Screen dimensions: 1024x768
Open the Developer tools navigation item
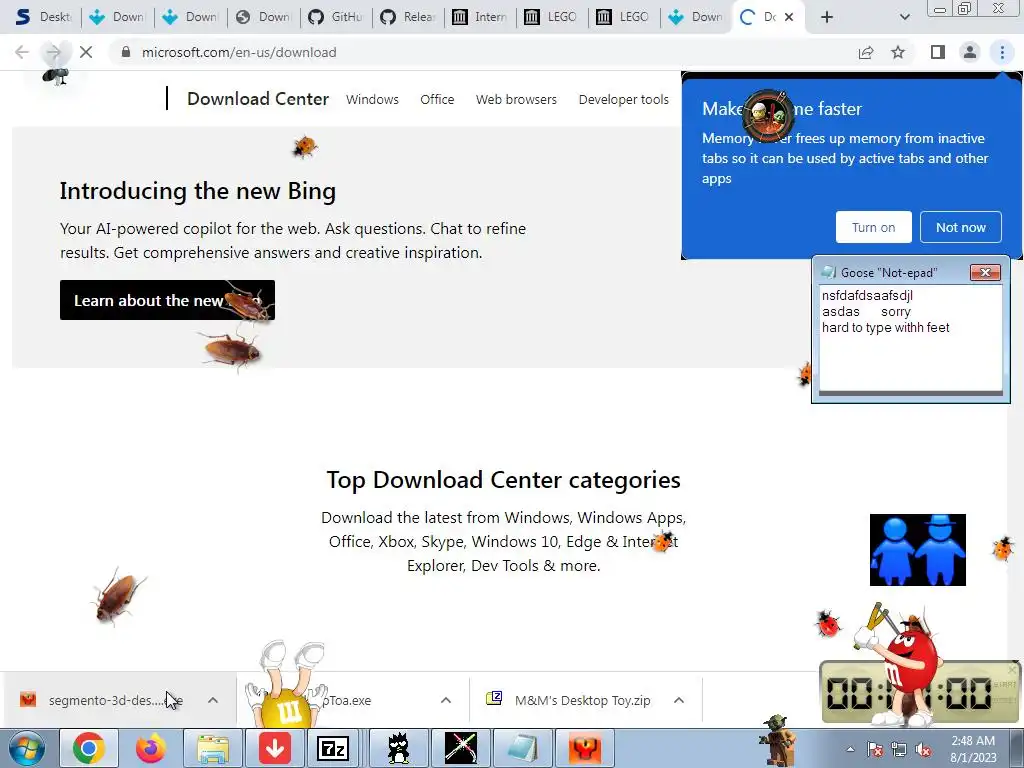tap(624, 99)
